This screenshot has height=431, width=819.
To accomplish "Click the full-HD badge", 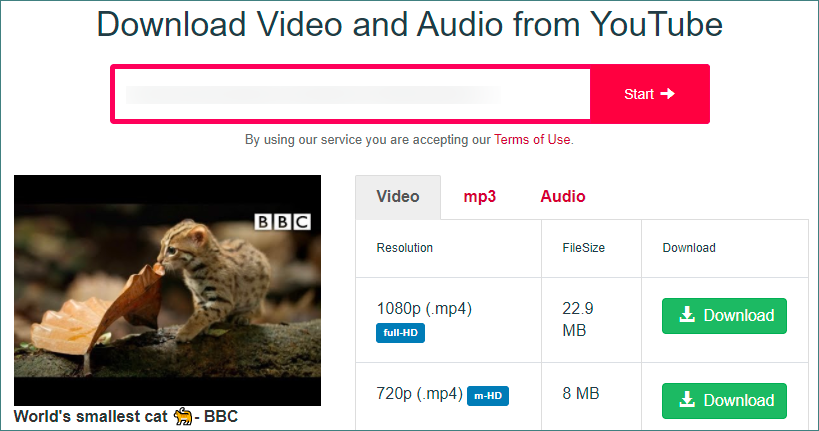I will point(400,333).
